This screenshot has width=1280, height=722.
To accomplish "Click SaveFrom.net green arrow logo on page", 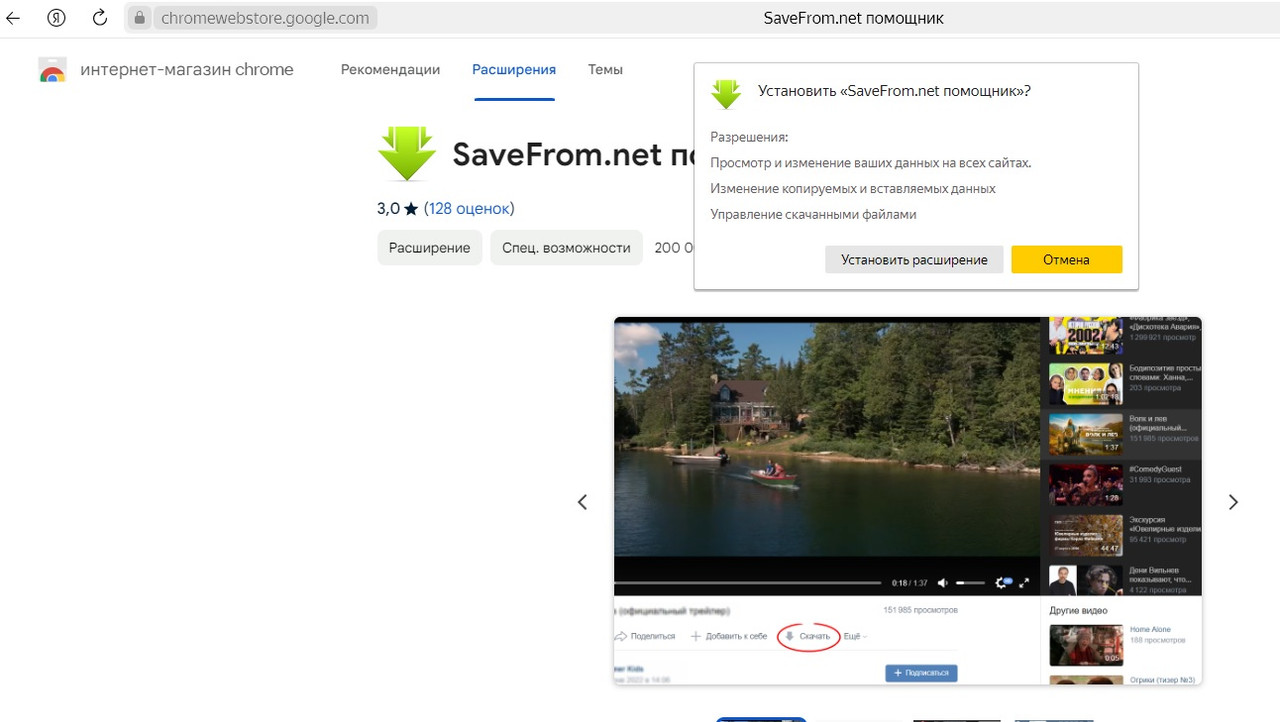I will pyautogui.click(x=407, y=153).
